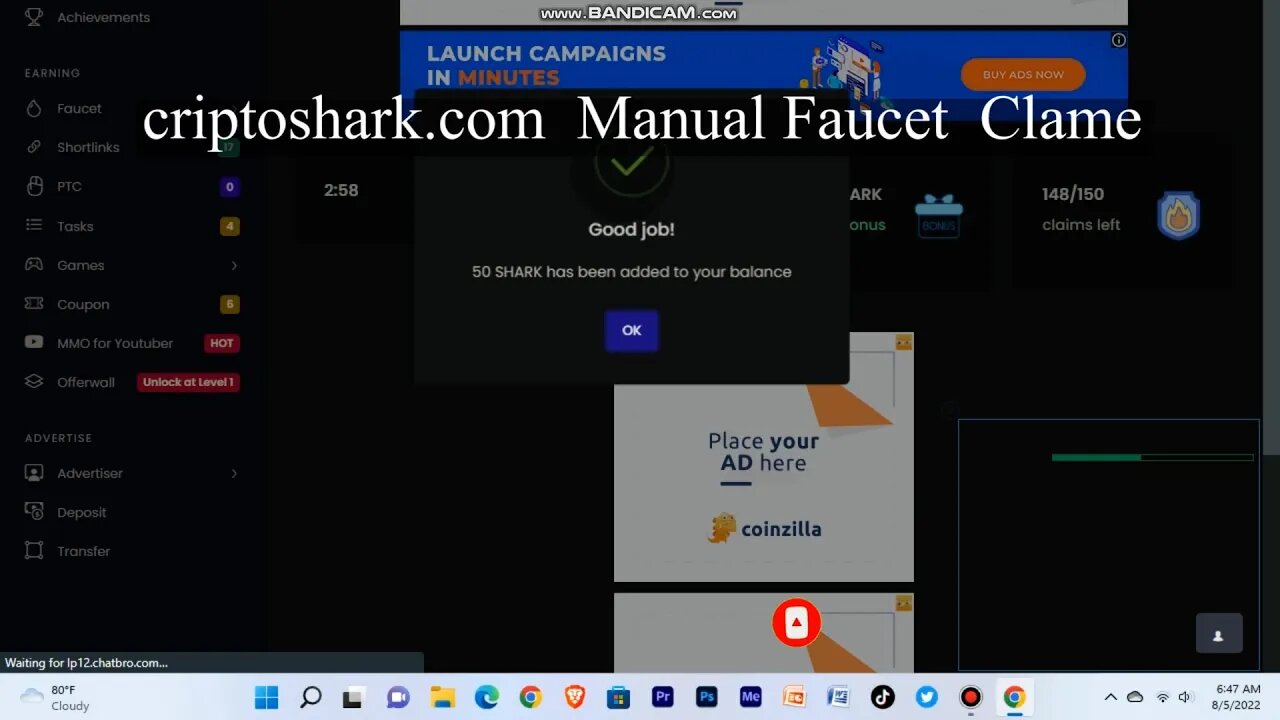
Task: Open the Faucet page from sidebar
Action: [x=79, y=108]
